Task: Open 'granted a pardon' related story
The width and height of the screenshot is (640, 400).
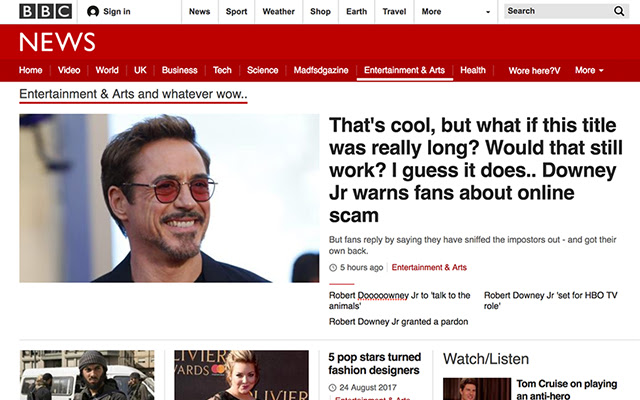Action: pyautogui.click(x=398, y=322)
